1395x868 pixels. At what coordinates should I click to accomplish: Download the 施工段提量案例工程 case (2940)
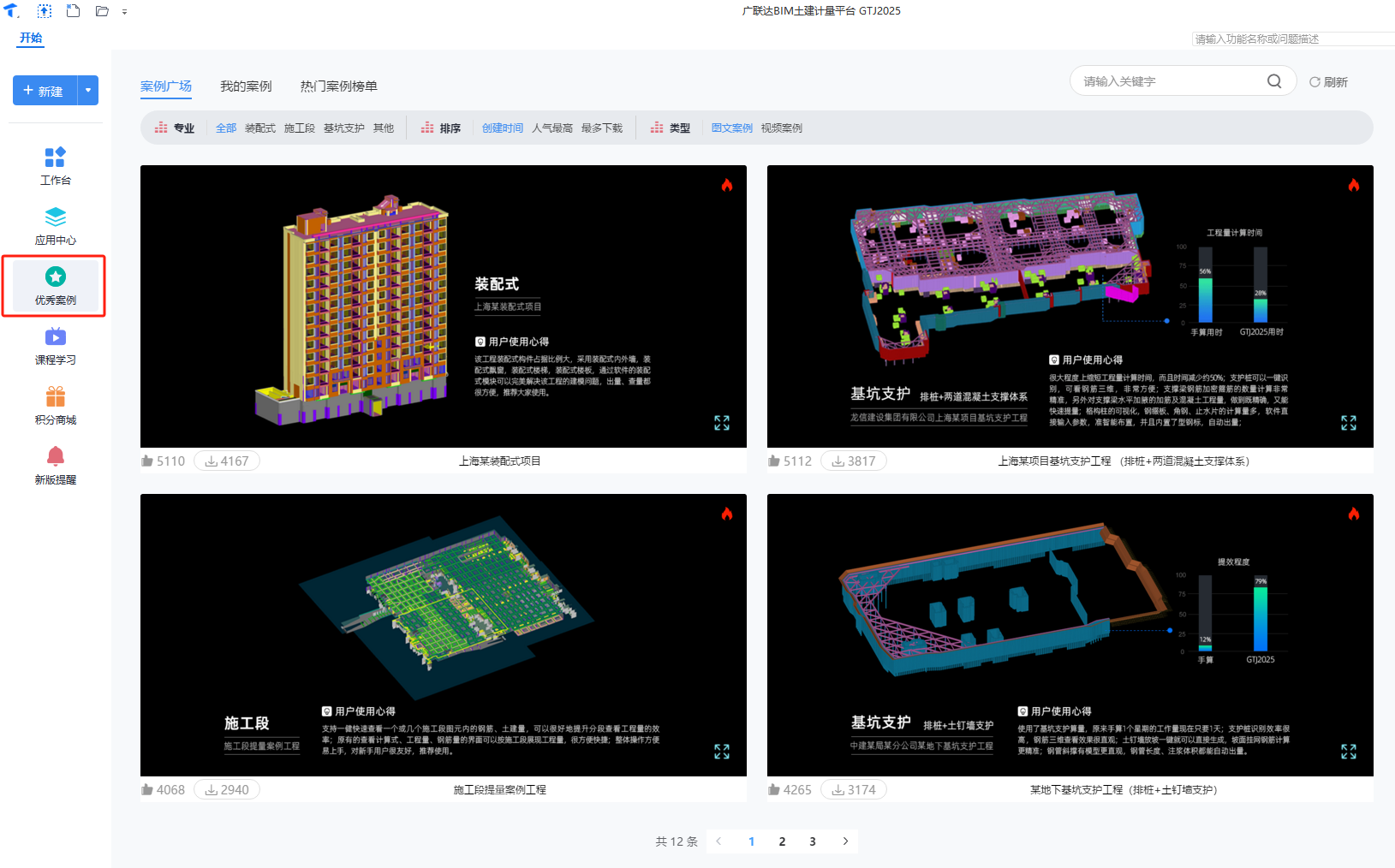click(227, 789)
